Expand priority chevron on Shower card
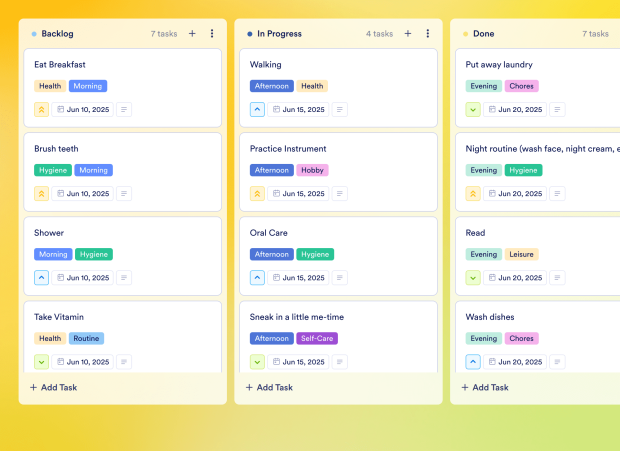Viewport: 620px width, 451px height. 42,278
